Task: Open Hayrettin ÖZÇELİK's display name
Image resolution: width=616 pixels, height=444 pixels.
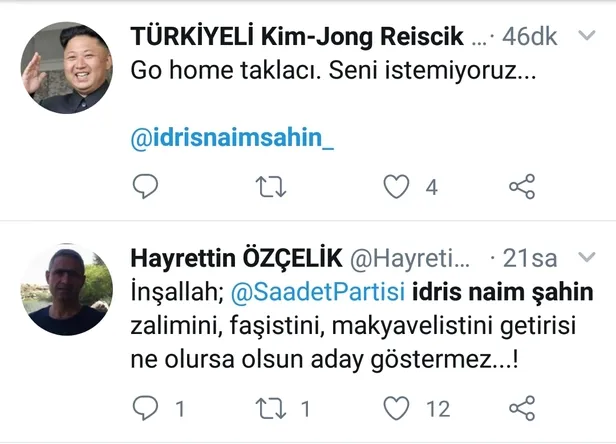Action: (x=235, y=260)
